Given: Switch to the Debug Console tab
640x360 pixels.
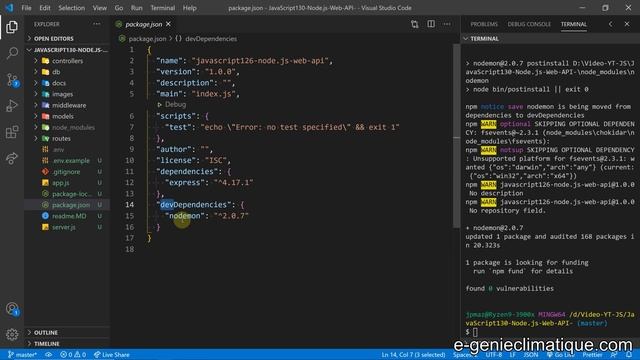Looking at the screenshot, I should click(529, 24).
